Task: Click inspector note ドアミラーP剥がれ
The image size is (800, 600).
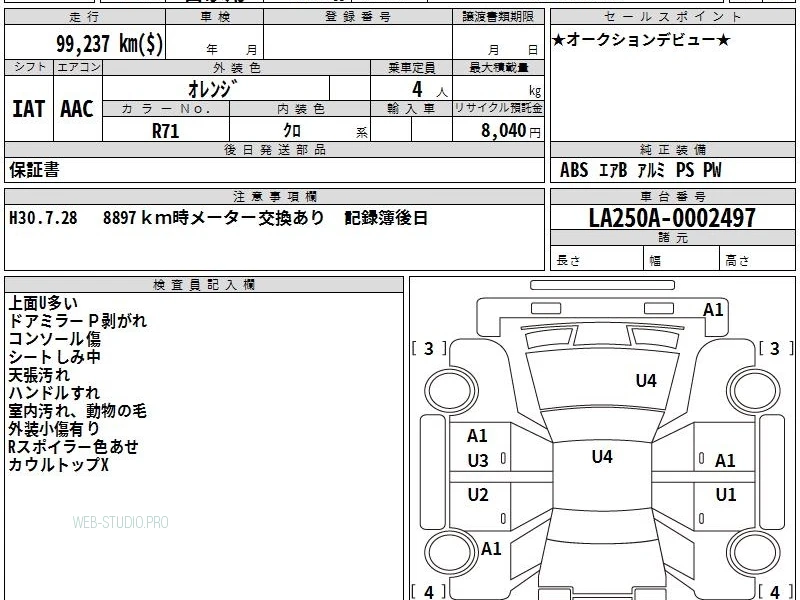Action: (x=78, y=321)
